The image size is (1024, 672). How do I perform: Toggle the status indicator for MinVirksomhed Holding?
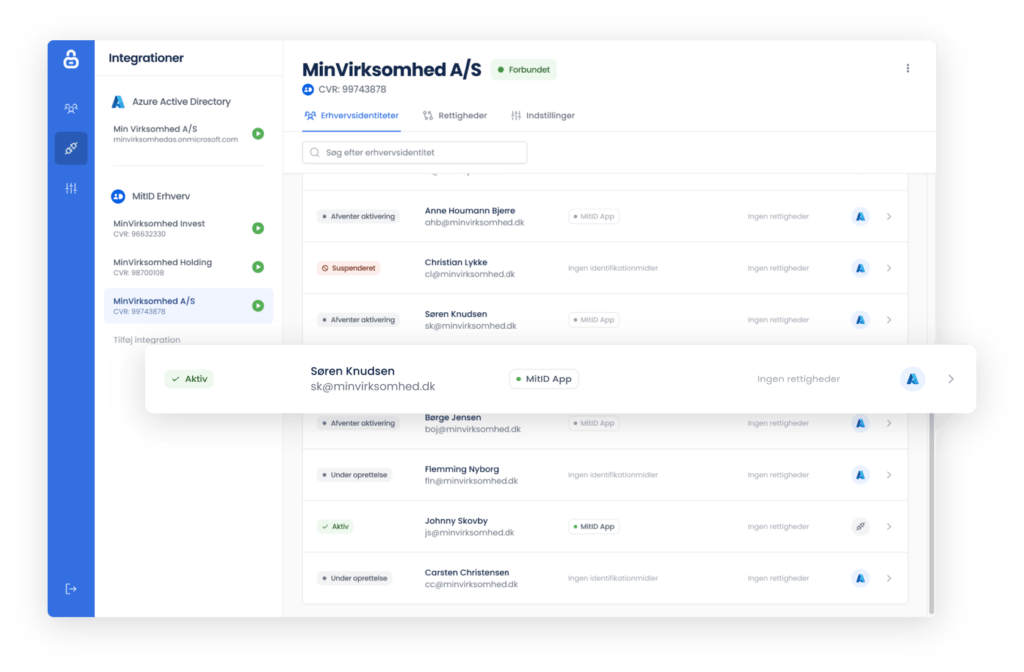click(260, 267)
